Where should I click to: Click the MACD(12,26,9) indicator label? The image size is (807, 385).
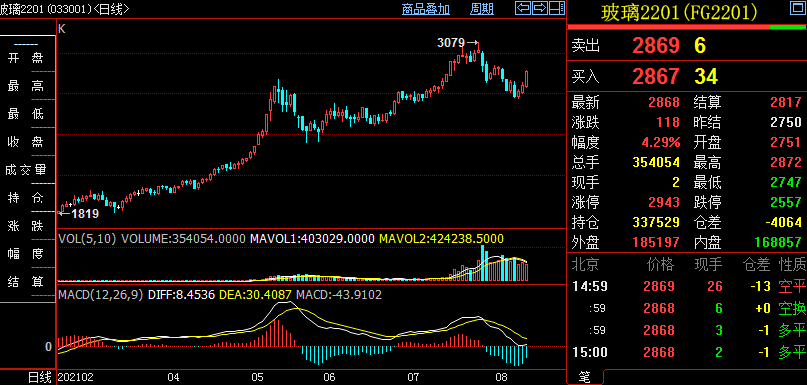pos(101,295)
